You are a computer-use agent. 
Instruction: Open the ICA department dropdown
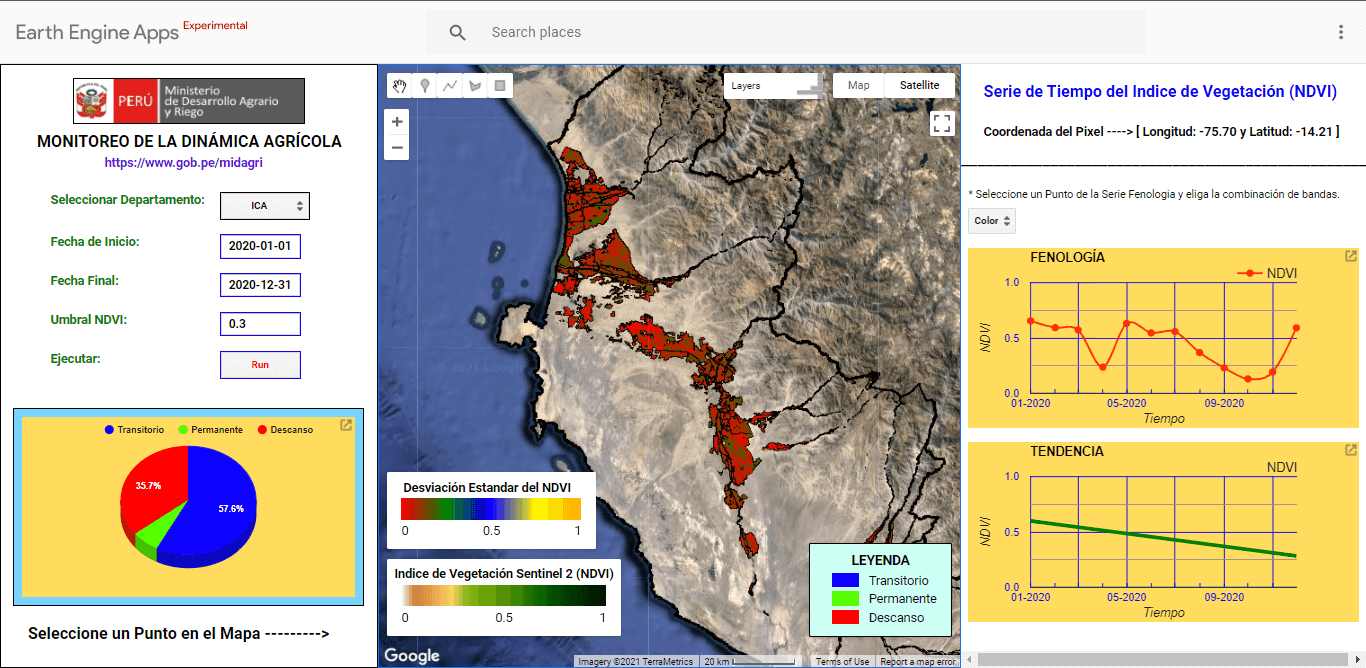click(265, 206)
